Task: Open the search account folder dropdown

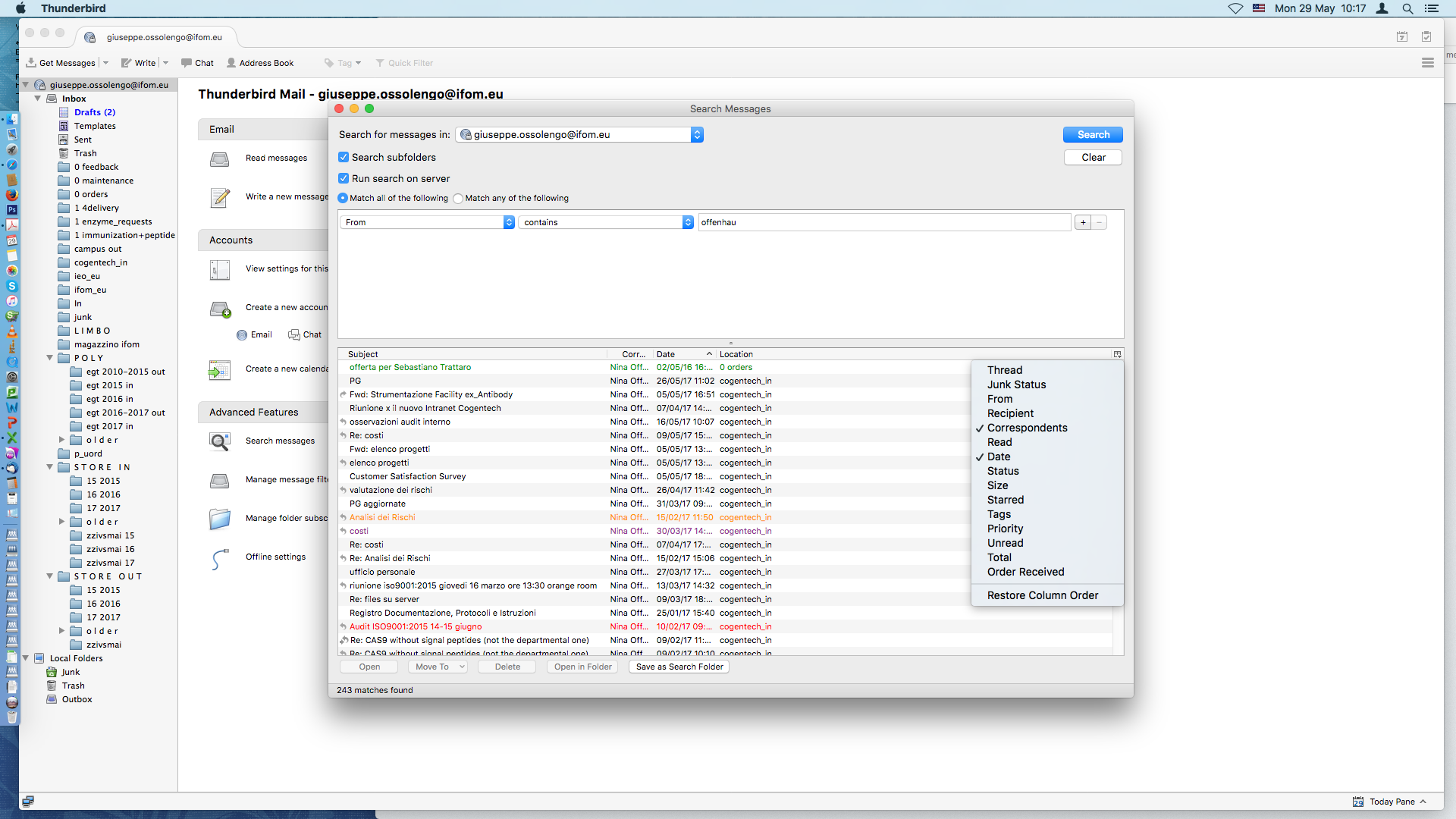Action: click(579, 135)
